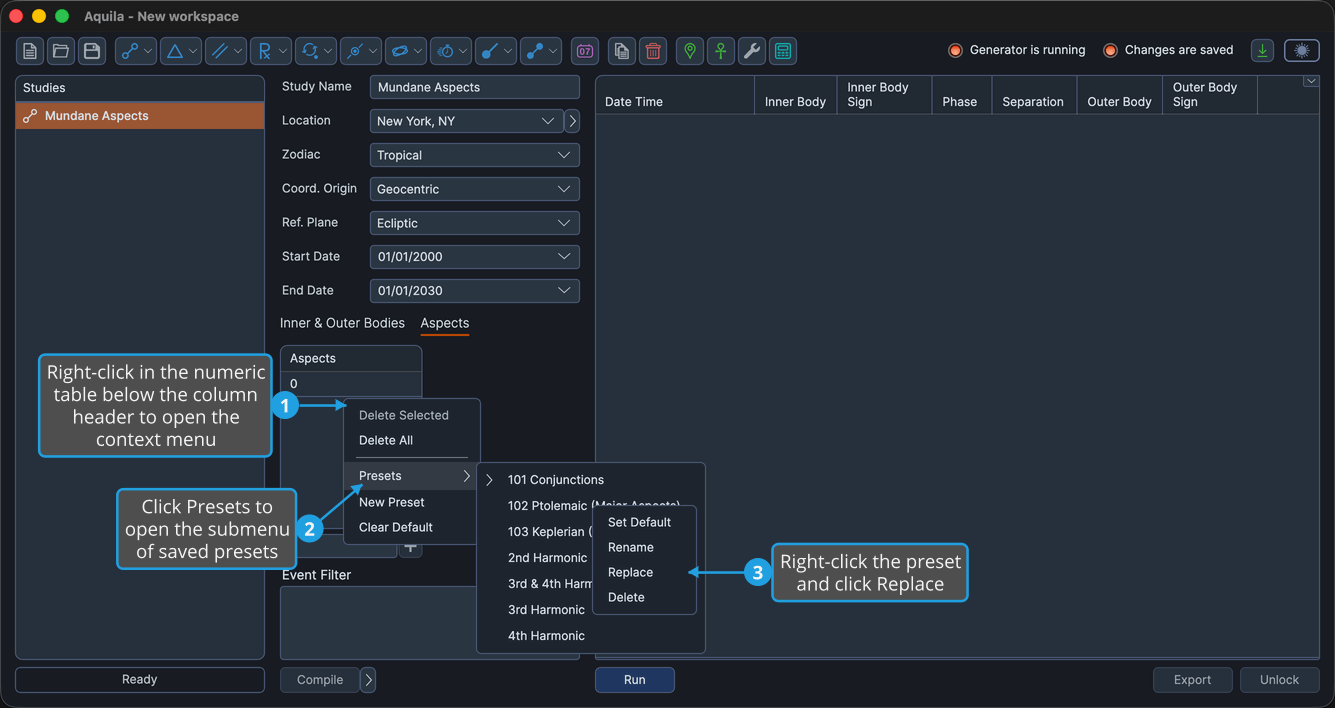Click Rename in the preset menu
Viewport: 1335px width, 708px height.
click(631, 547)
